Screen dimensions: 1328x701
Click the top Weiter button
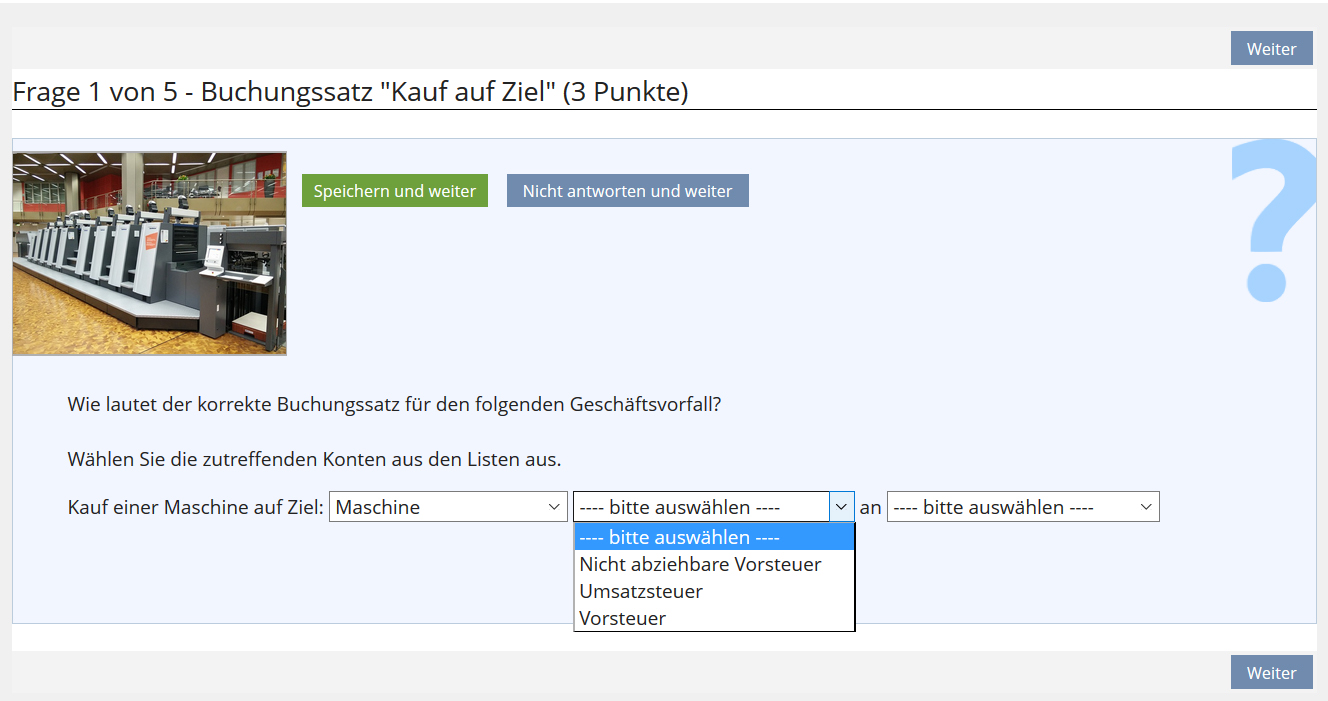[1271, 49]
